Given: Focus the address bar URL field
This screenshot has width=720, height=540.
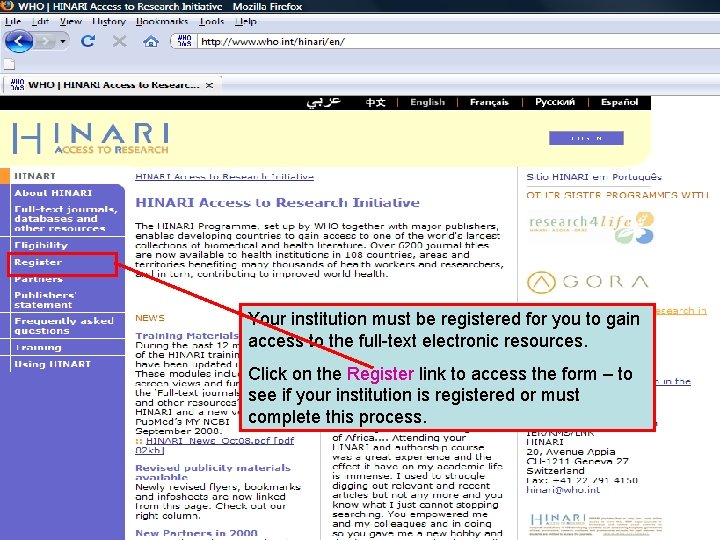Looking at the screenshot, I should pyautogui.click(x=458, y=42).
